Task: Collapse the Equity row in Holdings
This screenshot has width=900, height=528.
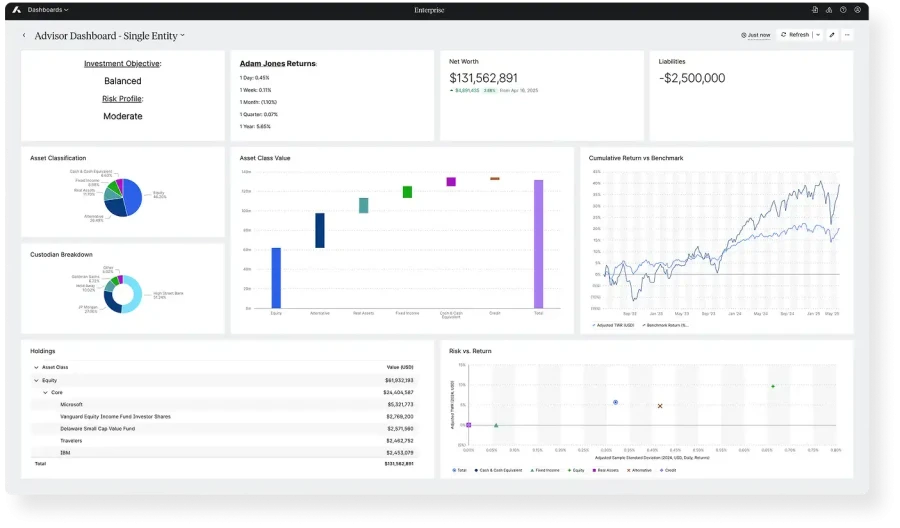Action: 36,381
